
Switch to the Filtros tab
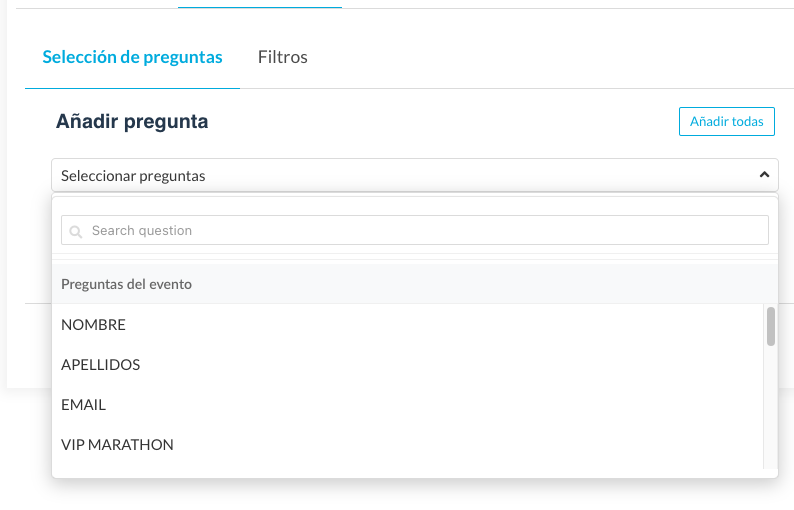tap(282, 57)
